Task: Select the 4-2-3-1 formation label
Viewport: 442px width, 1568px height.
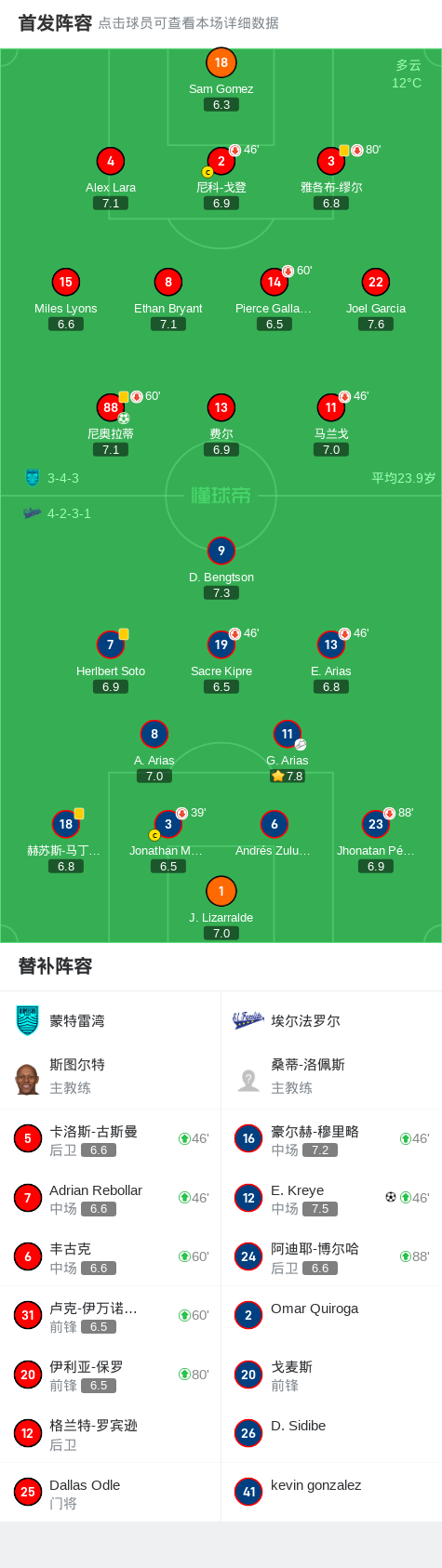Action: click(x=69, y=513)
